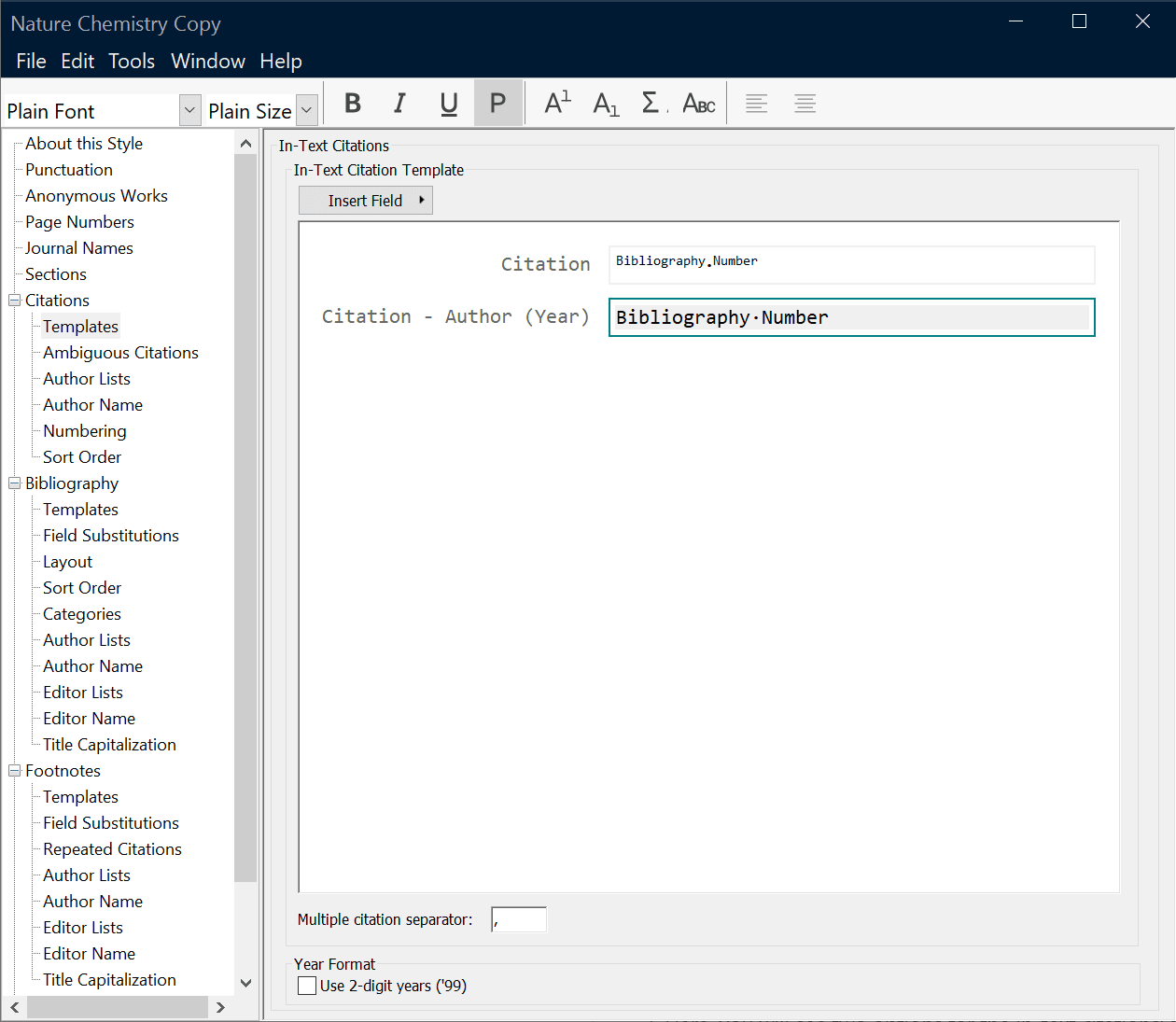This screenshot has height=1022, width=1176.
Task: Apply Superscript formatting icon
Action: [557, 104]
